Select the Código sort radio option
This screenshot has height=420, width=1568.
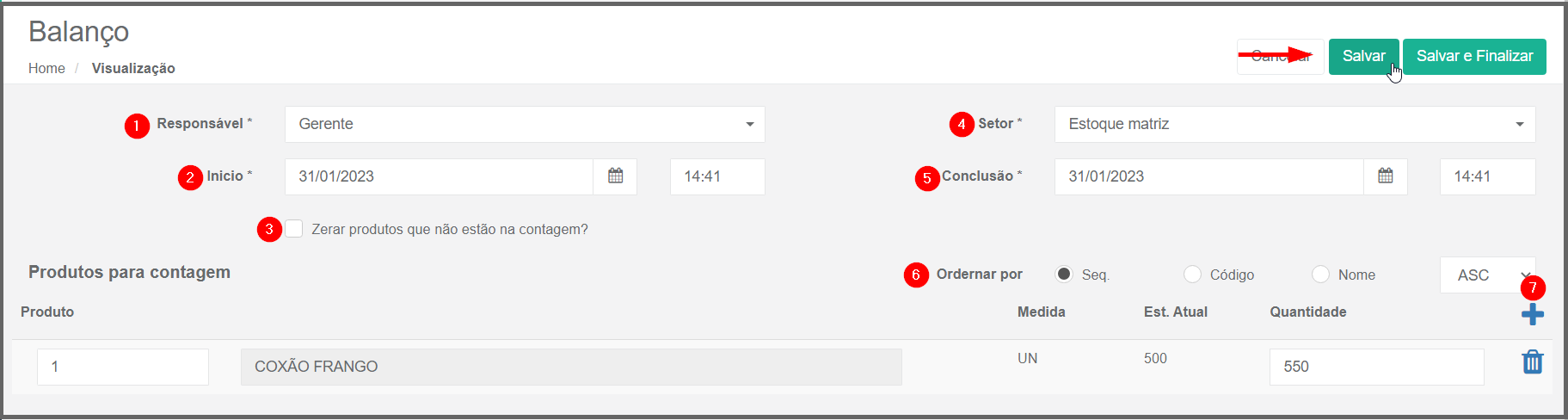pyautogui.click(x=1192, y=275)
